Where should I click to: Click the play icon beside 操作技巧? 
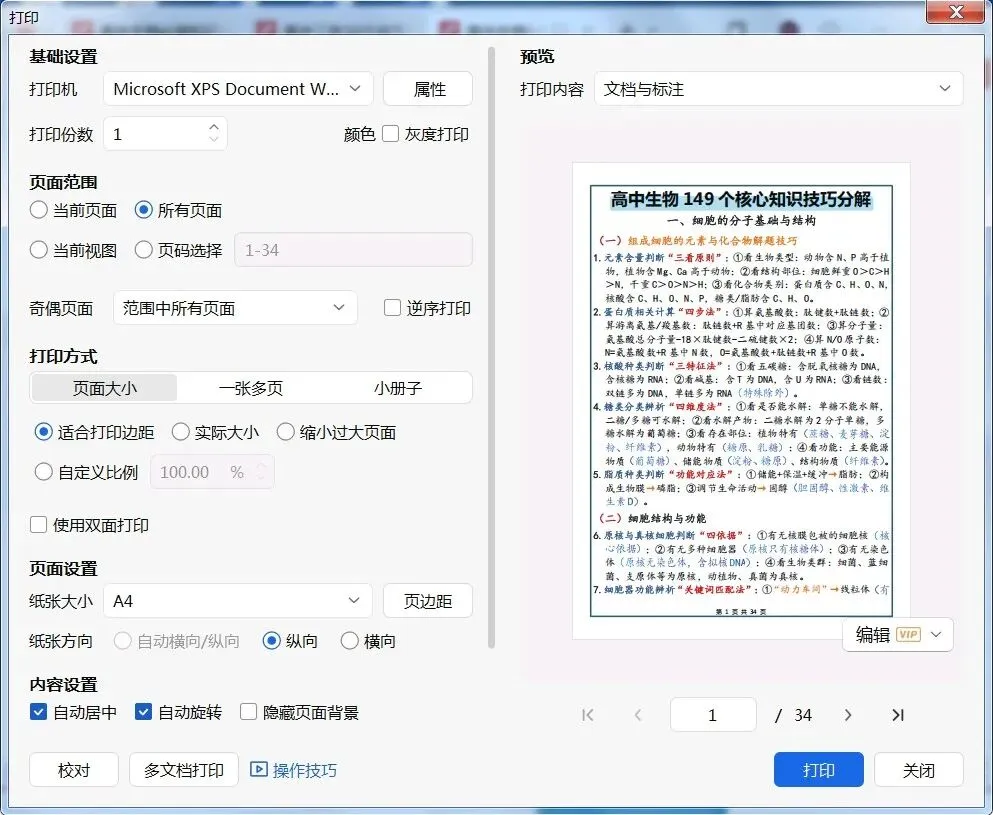258,769
